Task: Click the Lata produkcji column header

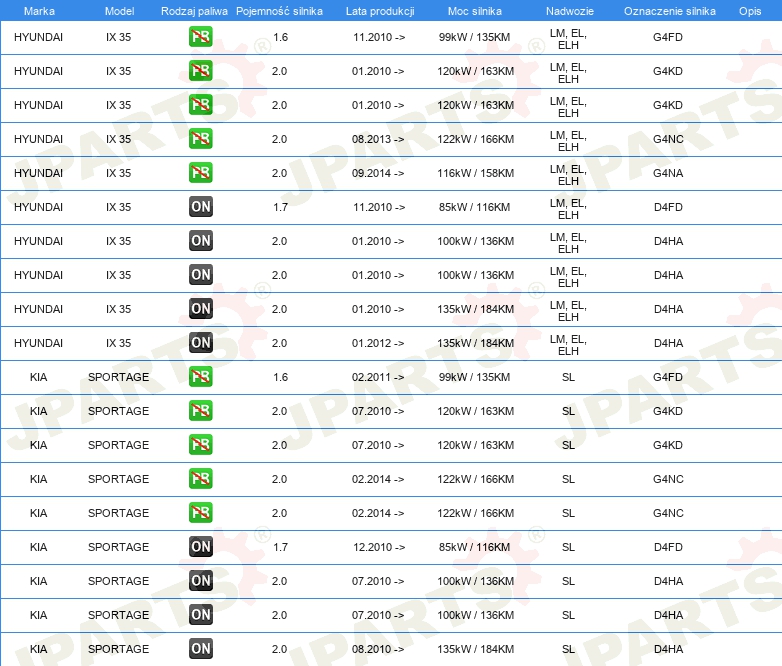Action: pyautogui.click(x=379, y=10)
